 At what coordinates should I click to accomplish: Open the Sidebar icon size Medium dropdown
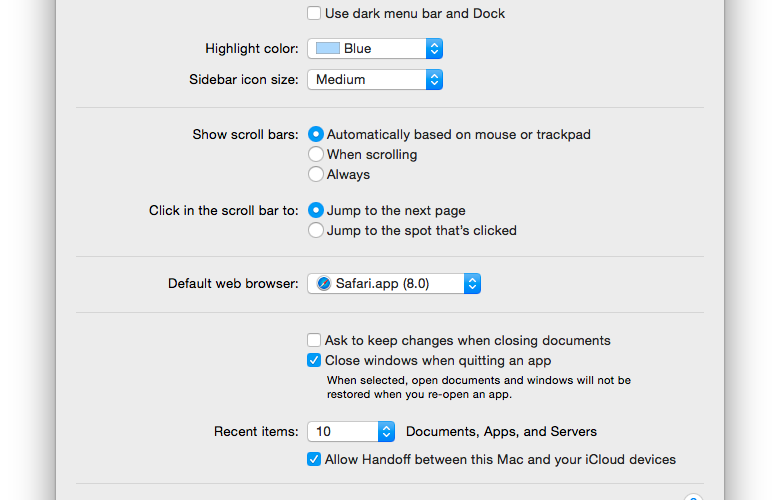tap(375, 80)
